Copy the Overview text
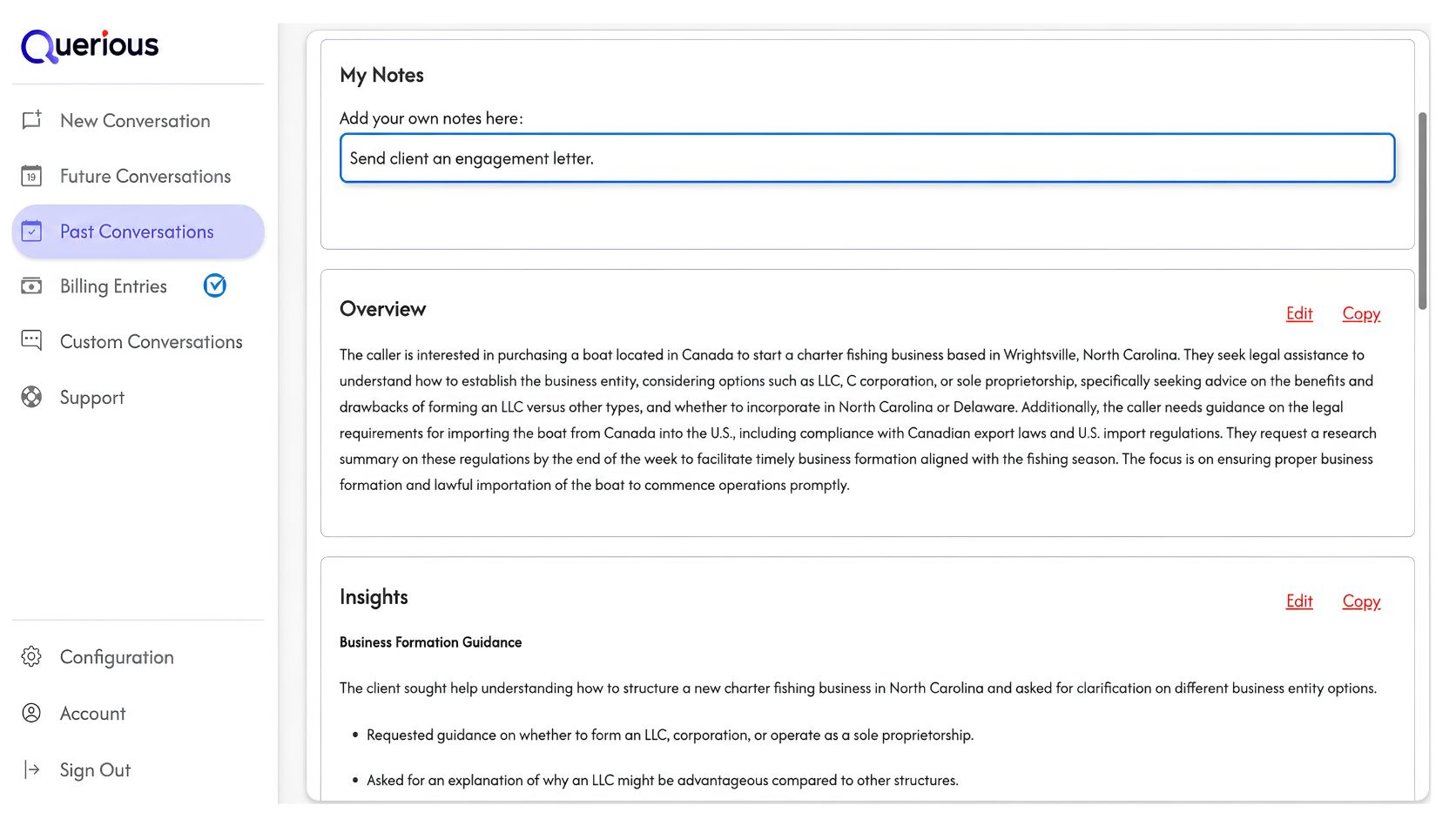The image size is (1456, 819). coord(1361,313)
